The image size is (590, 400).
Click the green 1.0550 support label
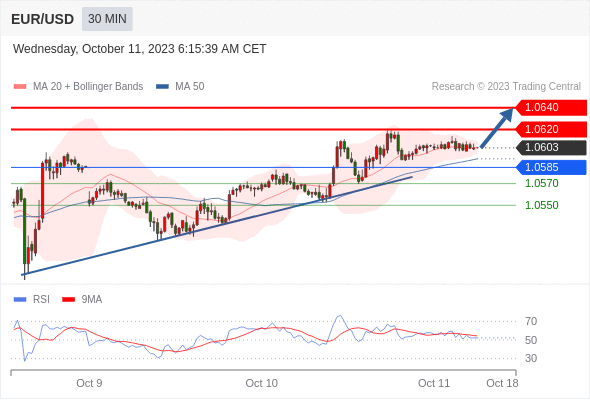coord(542,205)
